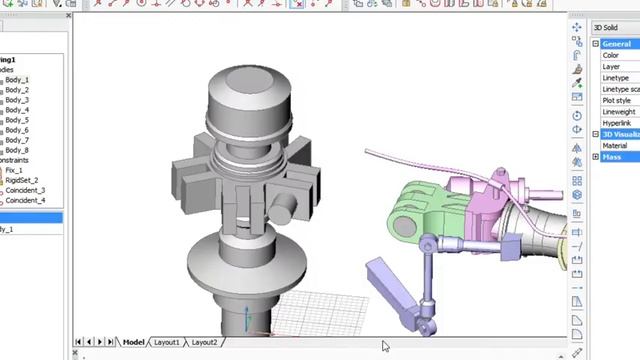
Task: Select Body_3 in the tree
Action: [x=17, y=100]
